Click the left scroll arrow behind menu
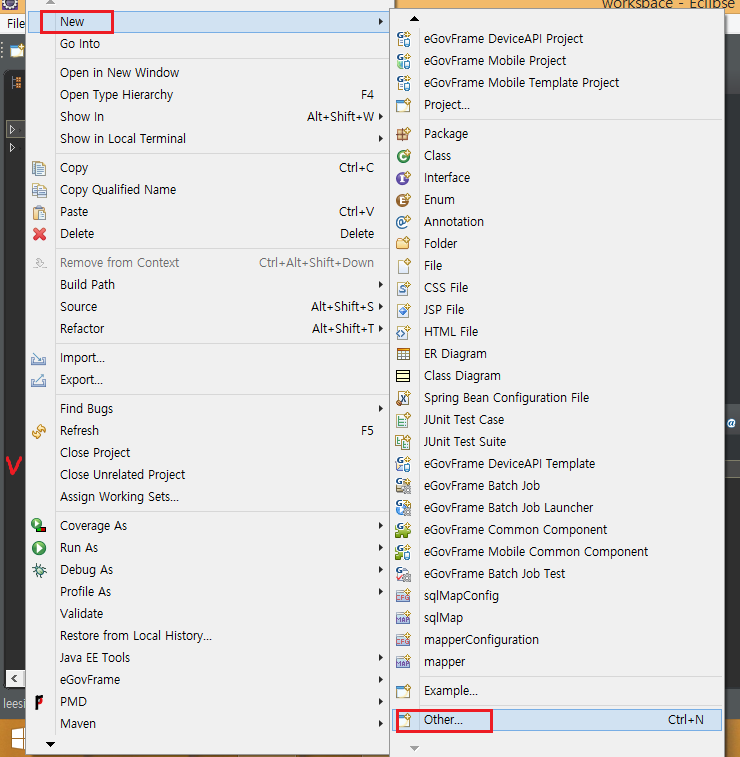This screenshot has height=757, width=740. pos(14,678)
